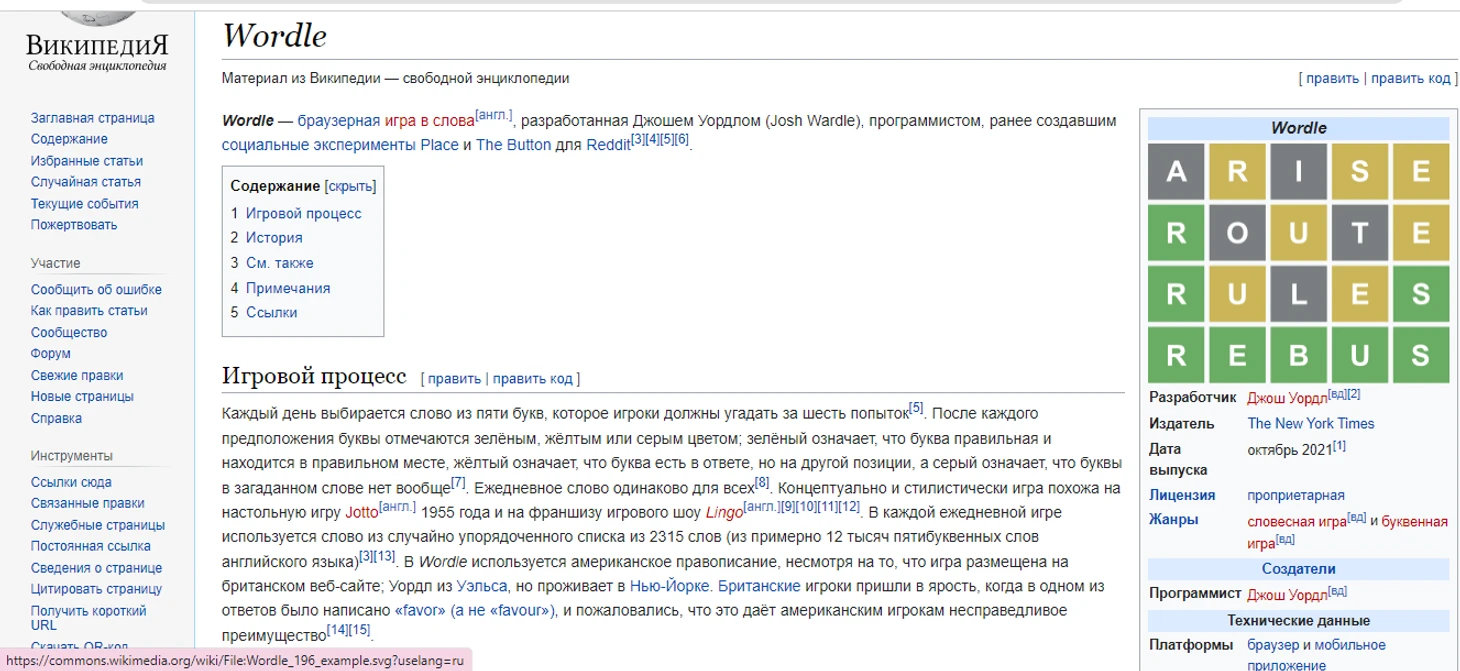This screenshot has height=671, width=1460.
Task: Jump to section «Игровой процесс» in contents
Action: pos(304,213)
